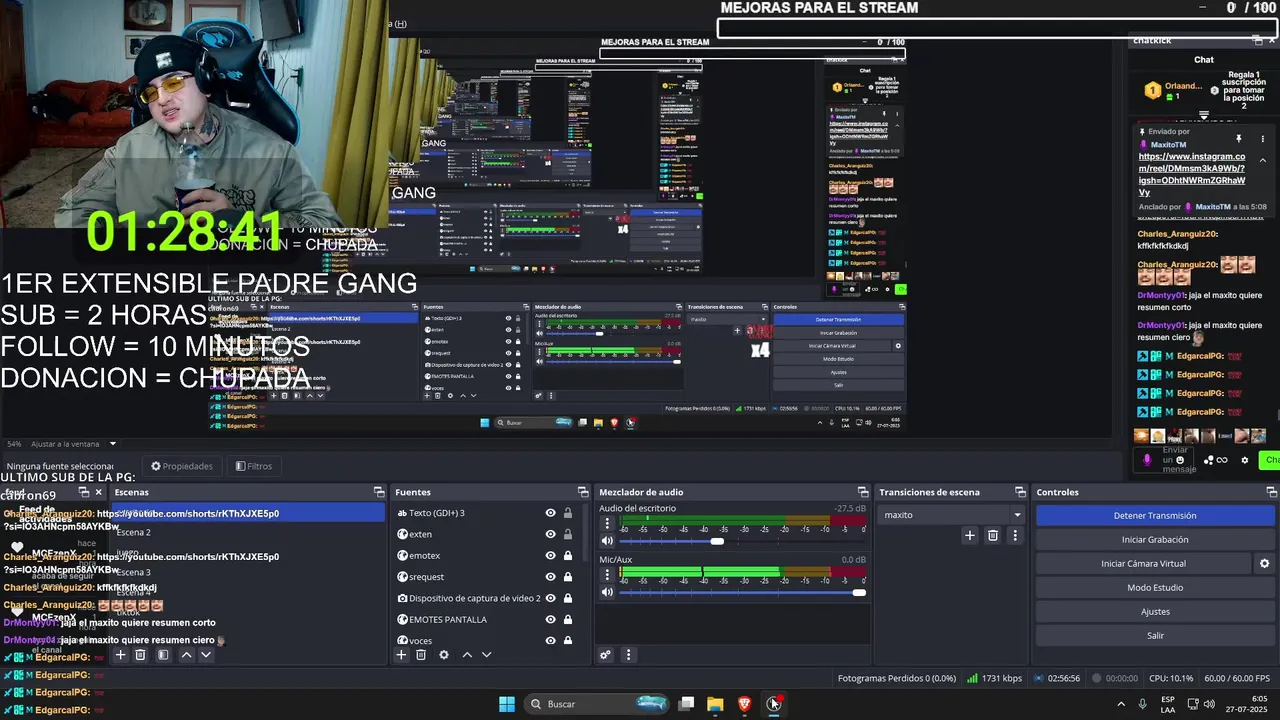Adjust Audio del escritorio volume slider

coord(717,541)
